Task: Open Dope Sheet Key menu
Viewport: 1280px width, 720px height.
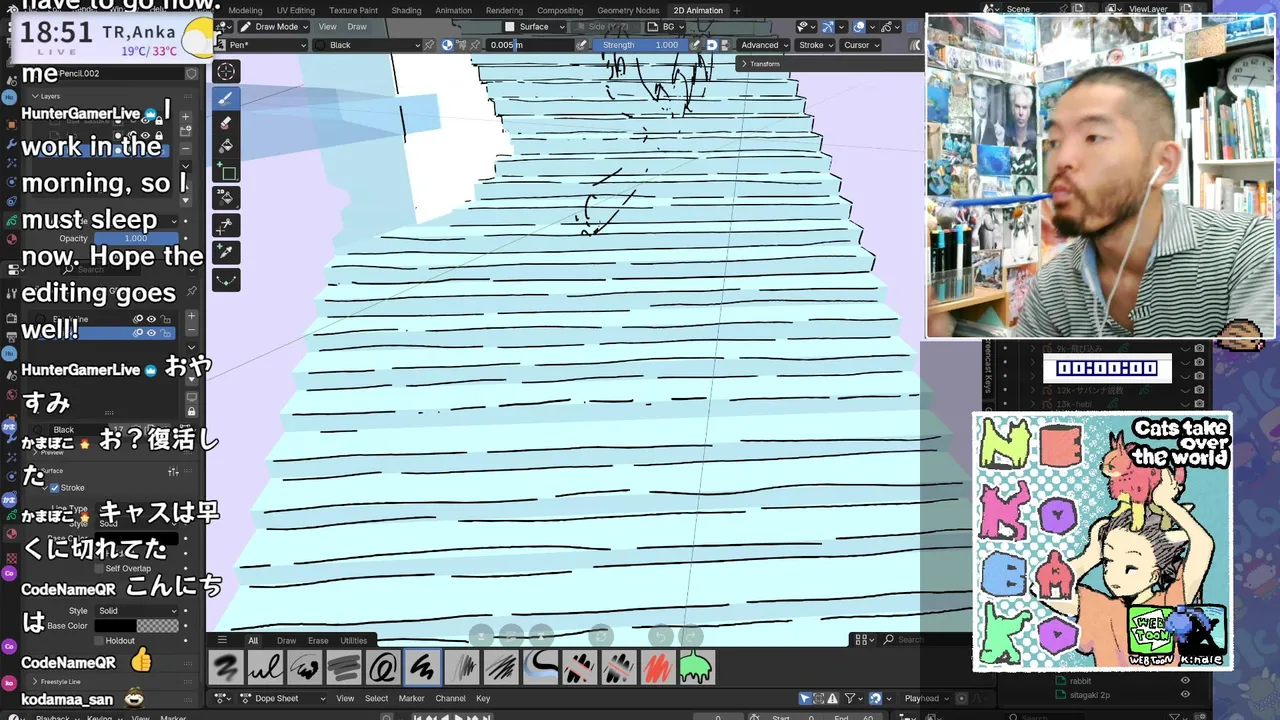Action: [483, 698]
